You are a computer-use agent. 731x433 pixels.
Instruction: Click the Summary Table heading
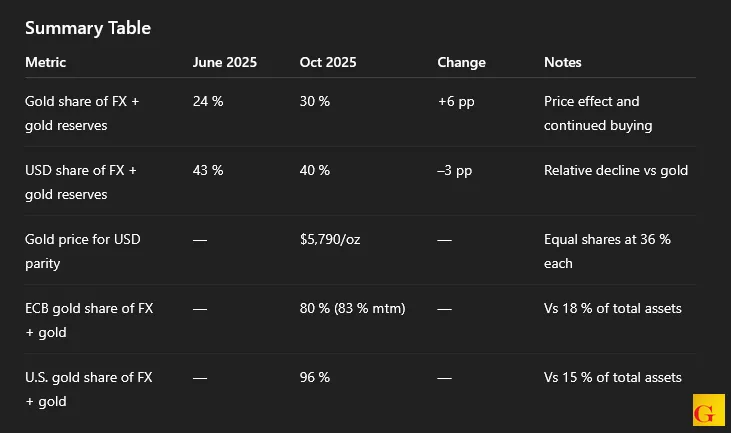(x=88, y=28)
